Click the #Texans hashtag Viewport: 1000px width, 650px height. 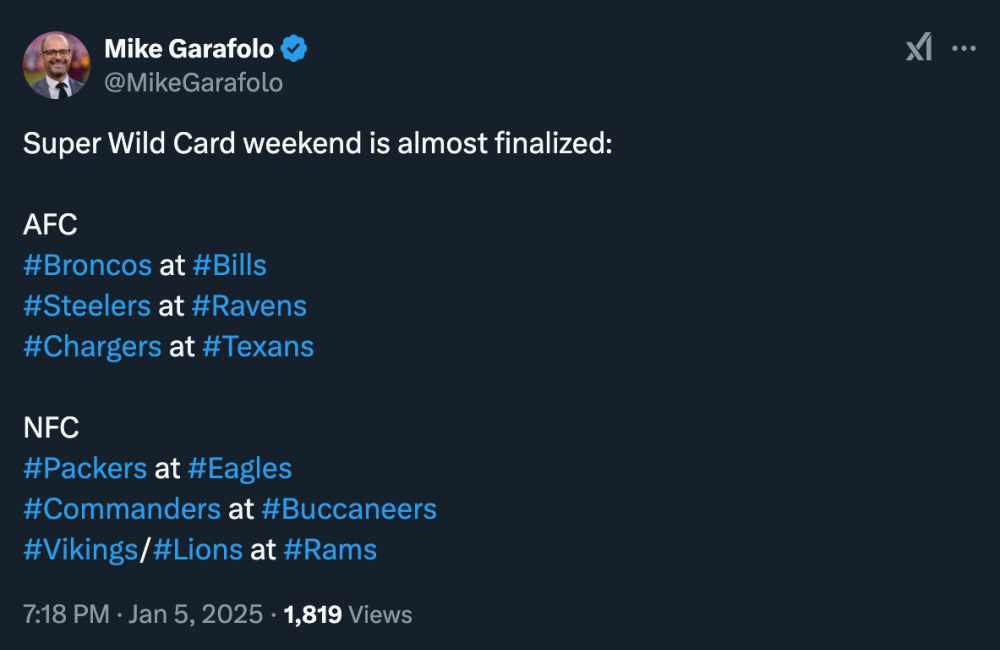tap(258, 347)
